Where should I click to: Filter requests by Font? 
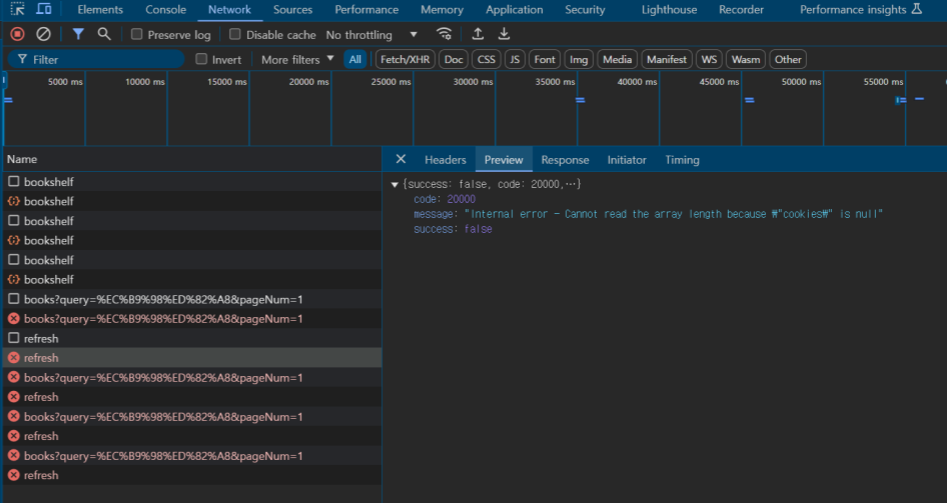[x=544, y=59]
